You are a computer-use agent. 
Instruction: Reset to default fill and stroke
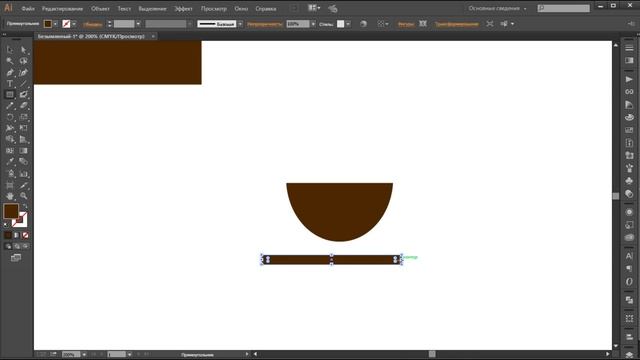(x=5, y=224)
